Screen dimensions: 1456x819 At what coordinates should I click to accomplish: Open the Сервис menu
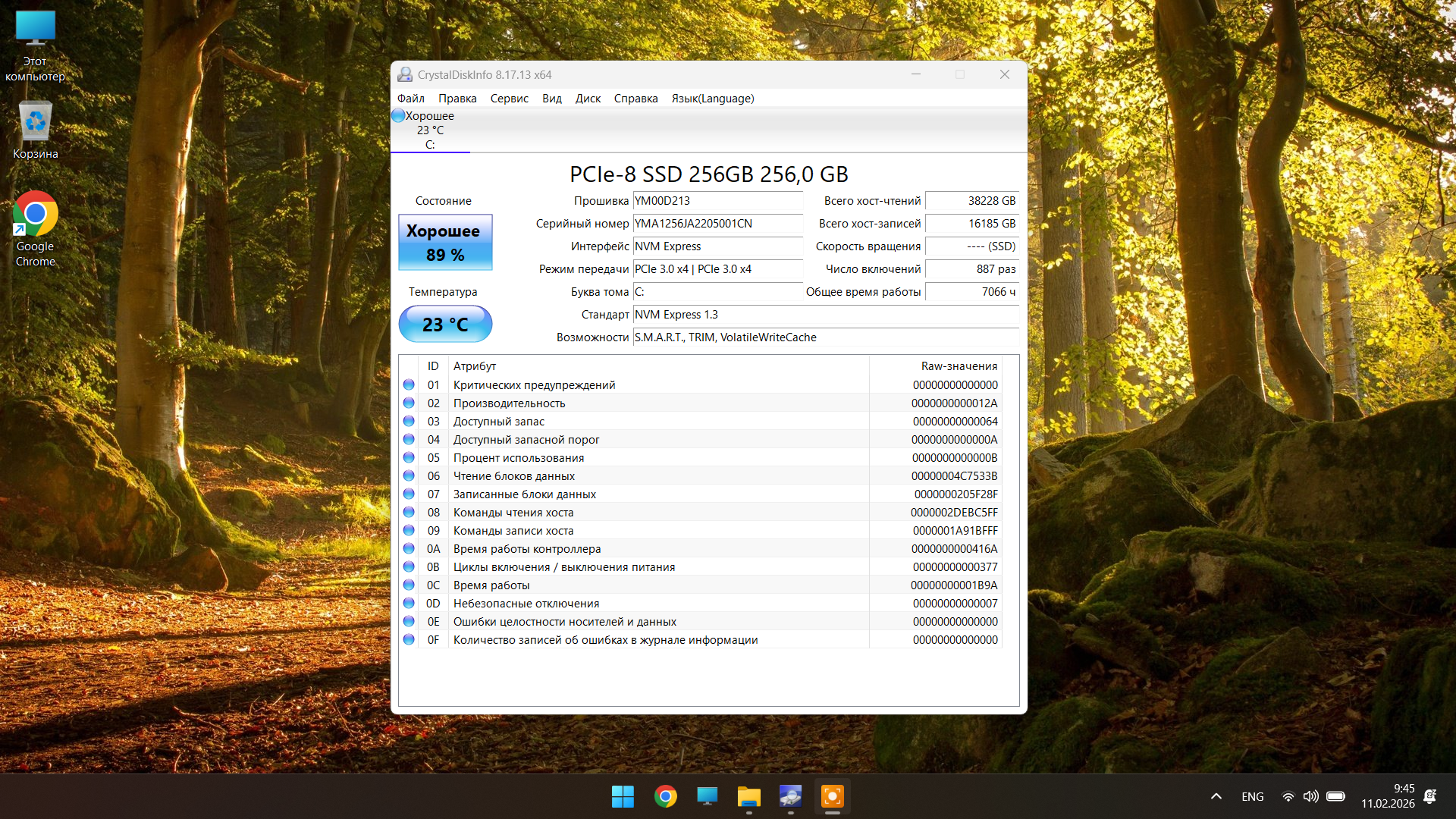click(509, 99)
